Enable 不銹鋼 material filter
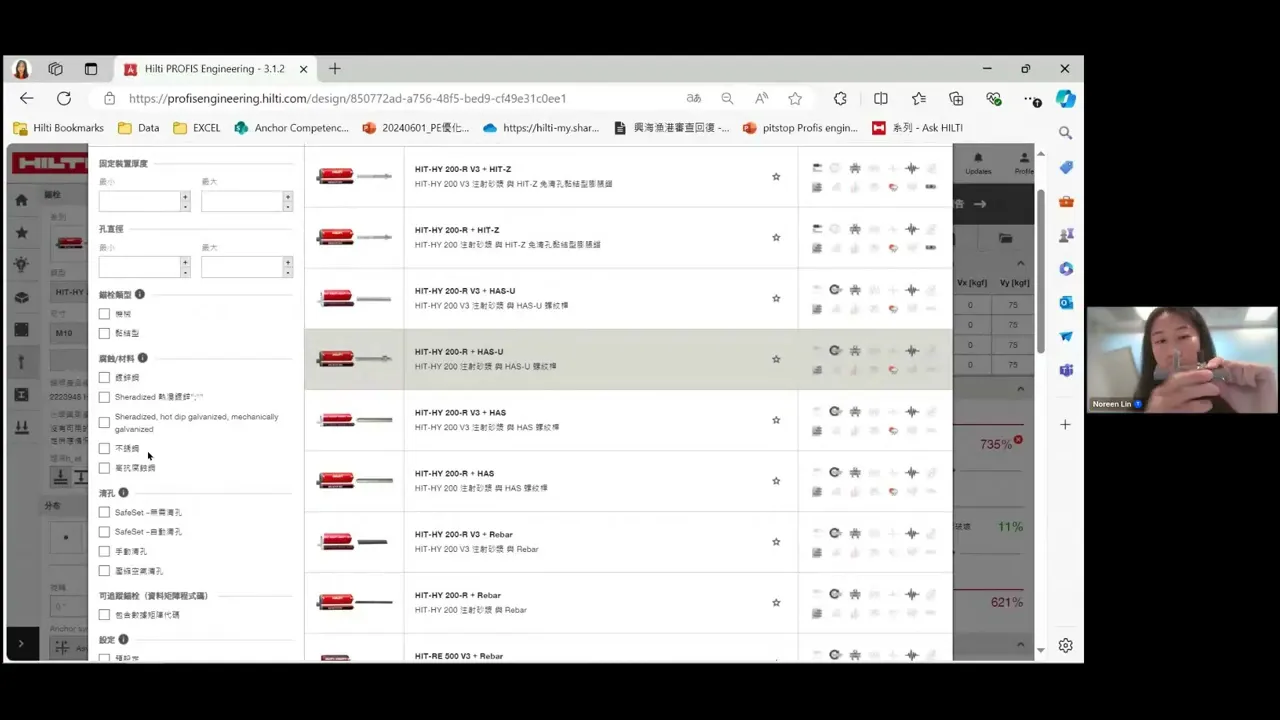The image size is (1280, 720). (x=104, y=448)
